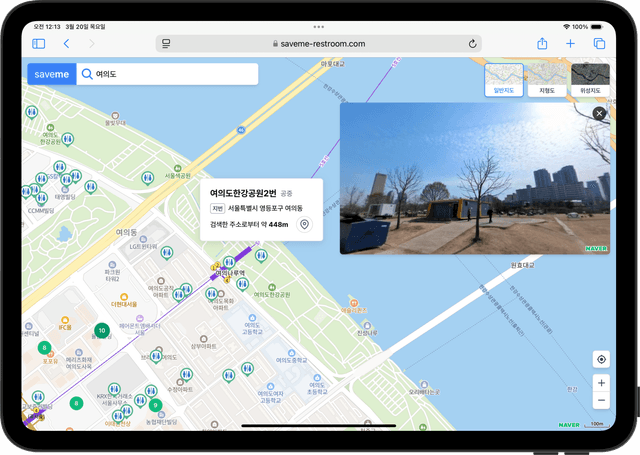The width and height of the screenshot is (640, 455).
Task: Click the search magnifier icon
Action: tap(87, 75)
